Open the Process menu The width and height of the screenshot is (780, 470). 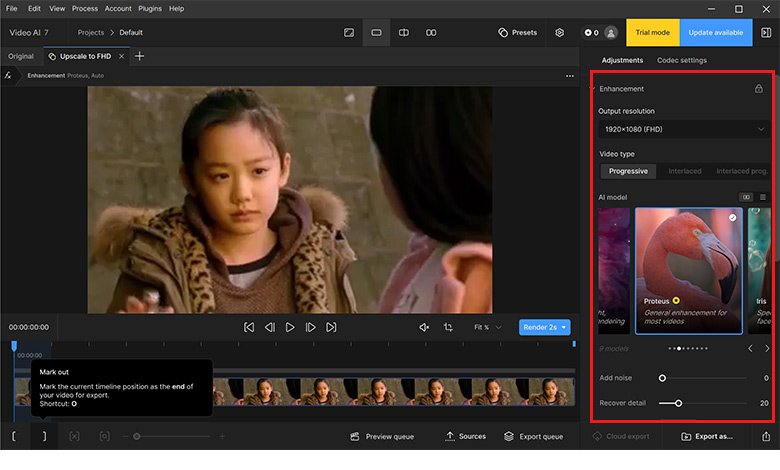click(85, 8)
